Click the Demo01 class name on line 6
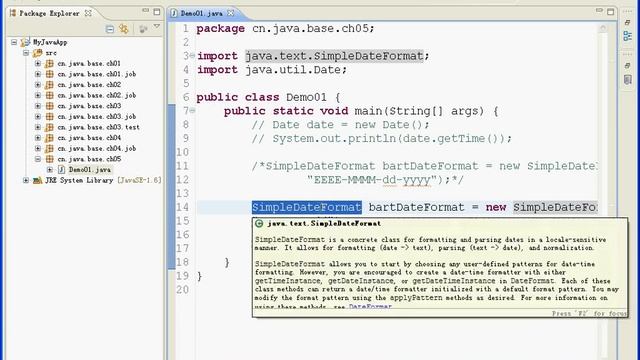 [x=307, y=97]
